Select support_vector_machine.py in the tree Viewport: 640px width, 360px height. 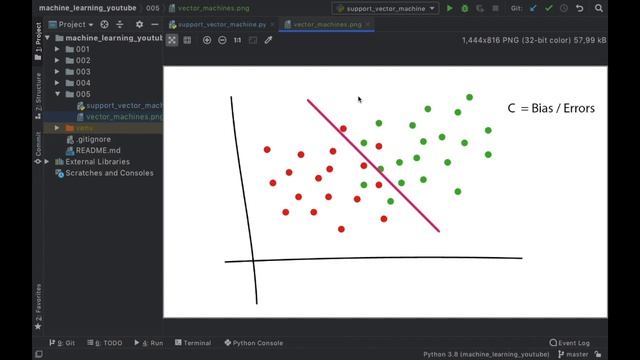[x=120, y=106]
